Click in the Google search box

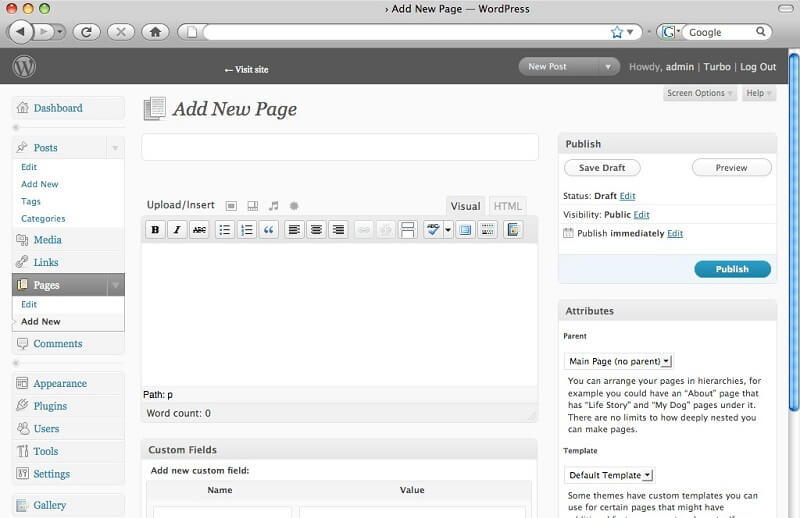pos(718,32)
